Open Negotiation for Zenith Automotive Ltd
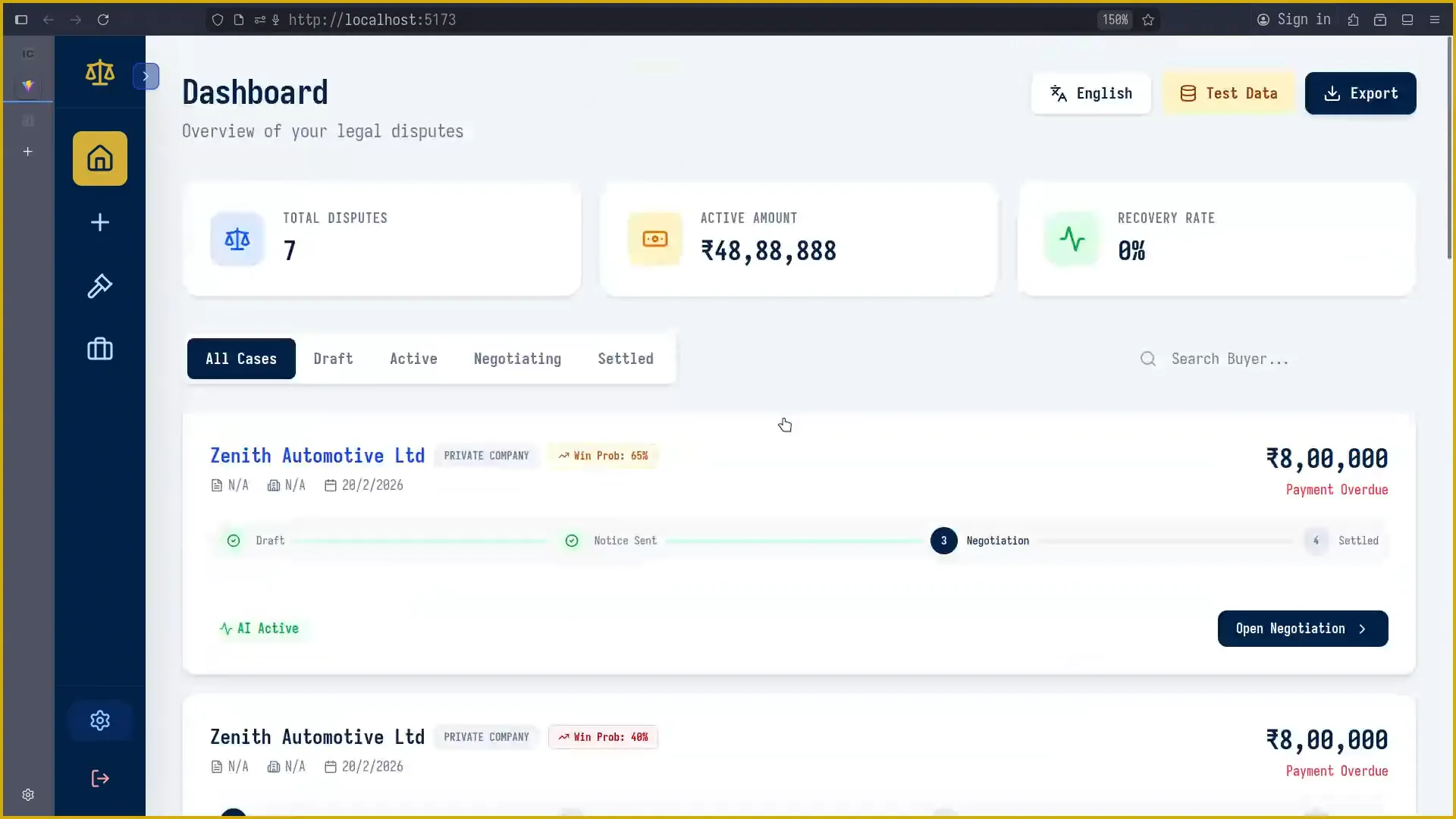 point(1301,628)
